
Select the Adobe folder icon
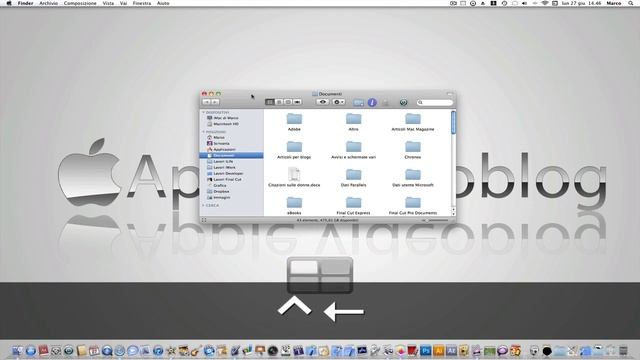click(294, 119)
